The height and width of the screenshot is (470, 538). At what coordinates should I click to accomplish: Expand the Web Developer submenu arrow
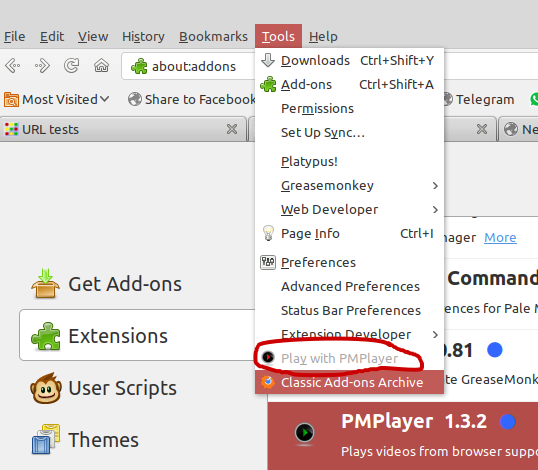coord(435,210)
